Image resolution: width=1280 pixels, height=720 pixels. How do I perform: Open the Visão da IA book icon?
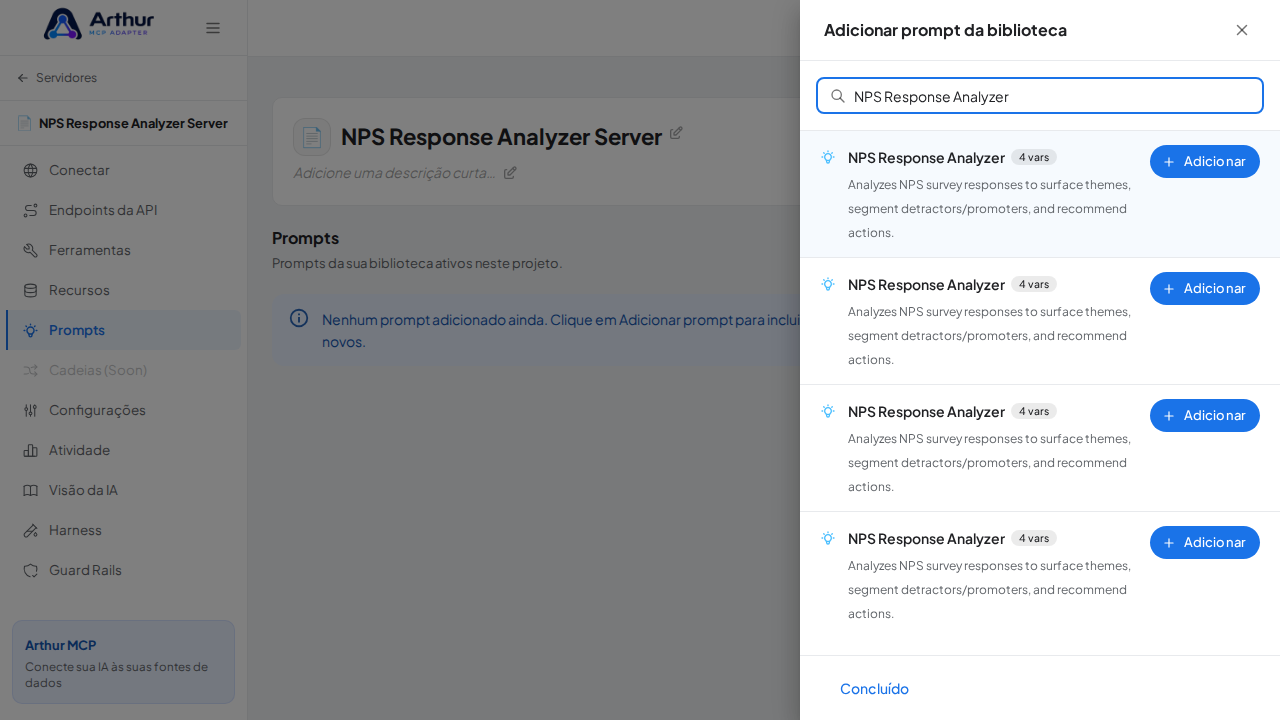point(30,490)
